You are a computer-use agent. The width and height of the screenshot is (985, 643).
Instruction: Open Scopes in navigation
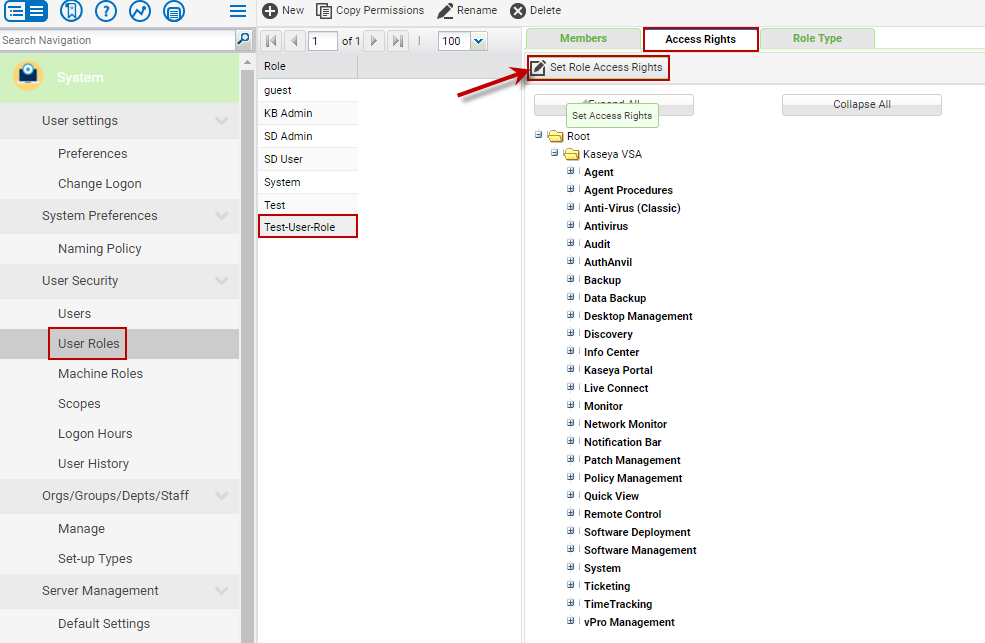(79, 404)
